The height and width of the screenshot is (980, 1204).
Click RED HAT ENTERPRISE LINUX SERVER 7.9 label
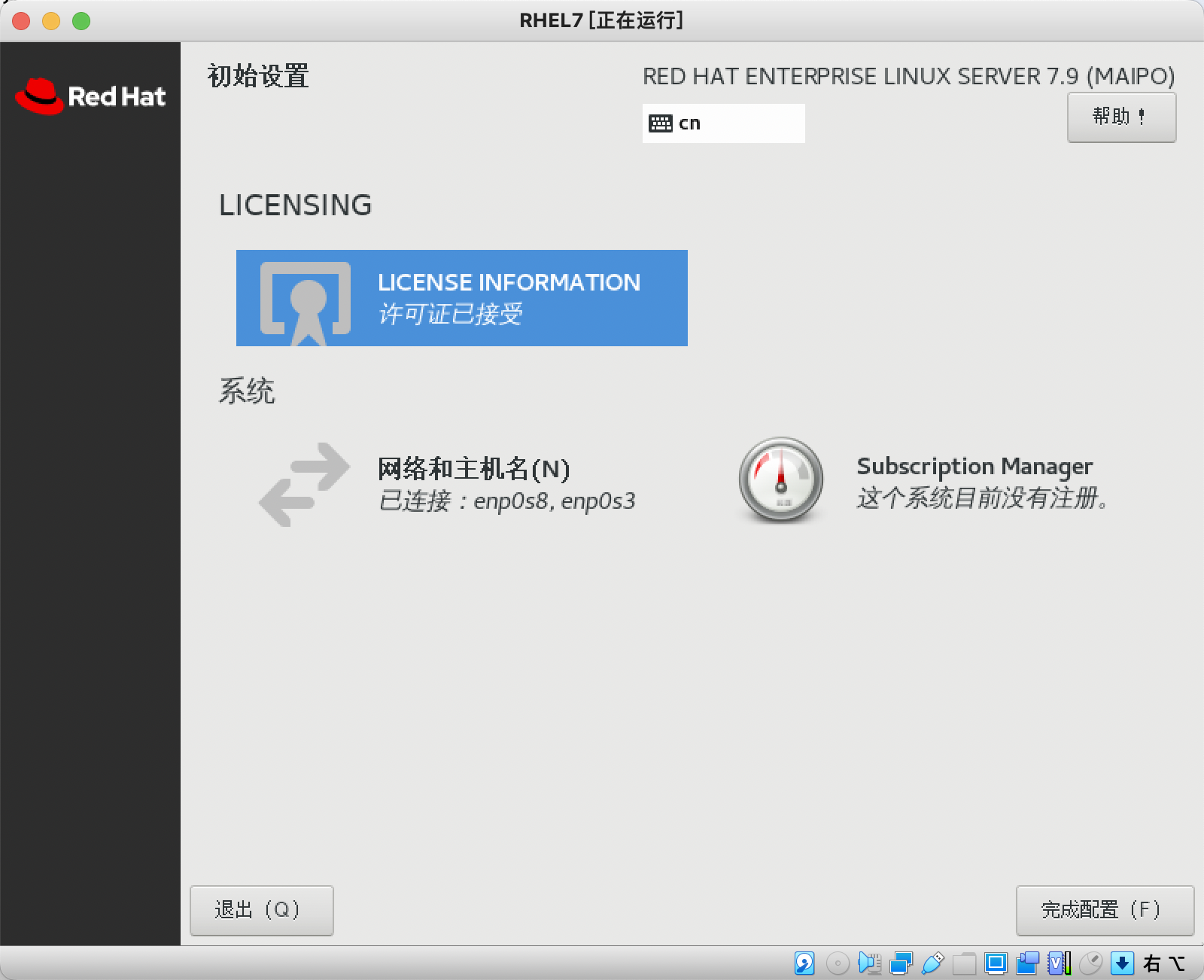coord(908,76)
